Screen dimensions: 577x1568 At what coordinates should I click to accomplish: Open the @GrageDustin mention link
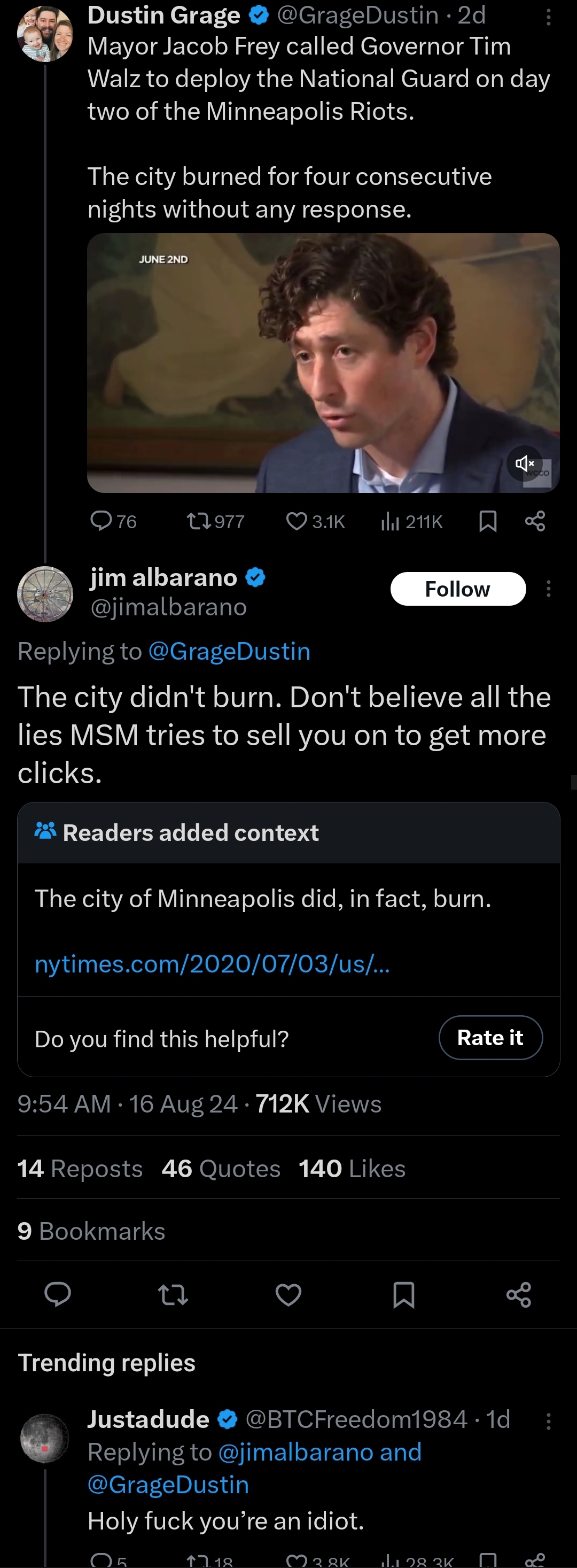pos(229,651)
